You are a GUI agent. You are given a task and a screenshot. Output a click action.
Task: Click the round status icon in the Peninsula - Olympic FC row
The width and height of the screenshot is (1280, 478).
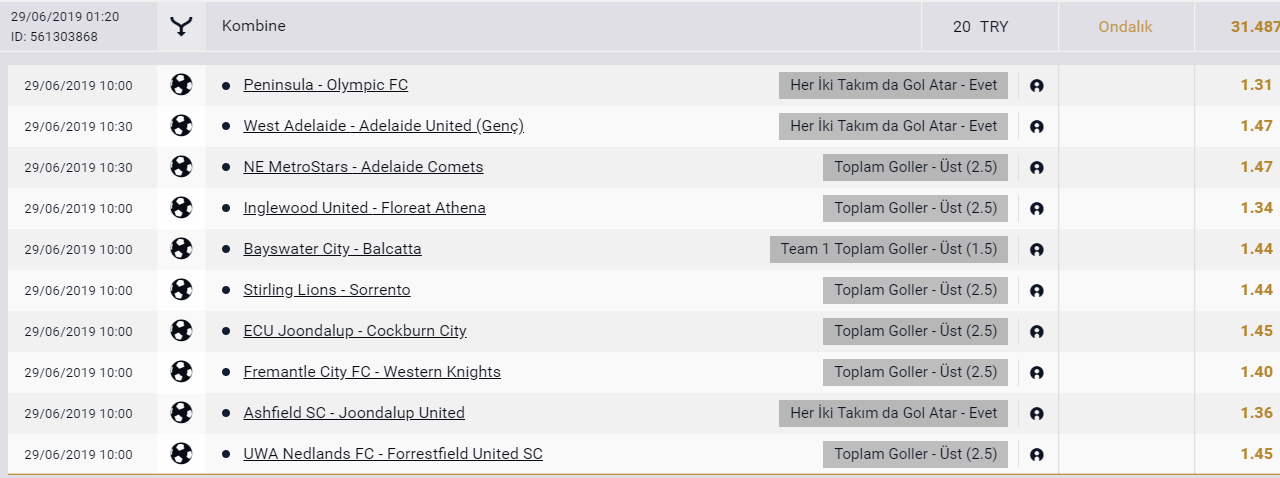1037,86
